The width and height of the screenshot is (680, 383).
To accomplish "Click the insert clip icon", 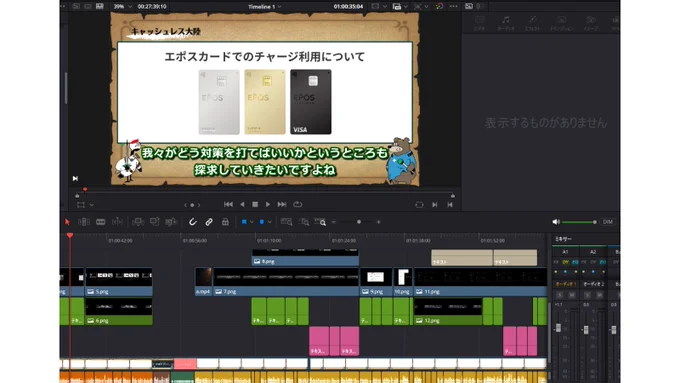I will [138, 222].
